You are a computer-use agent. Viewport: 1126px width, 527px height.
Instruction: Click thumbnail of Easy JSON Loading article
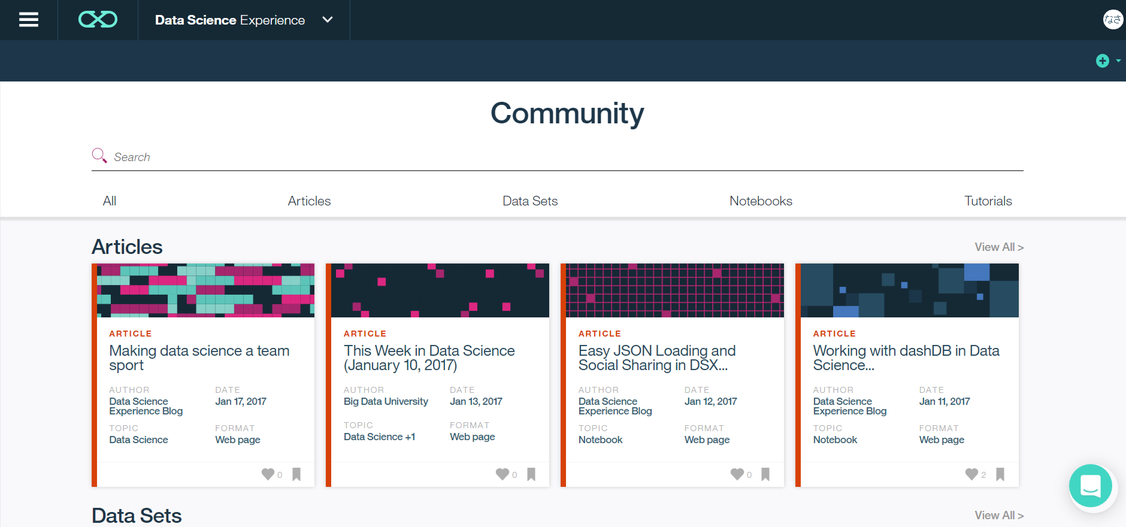[x=675, y=290]
